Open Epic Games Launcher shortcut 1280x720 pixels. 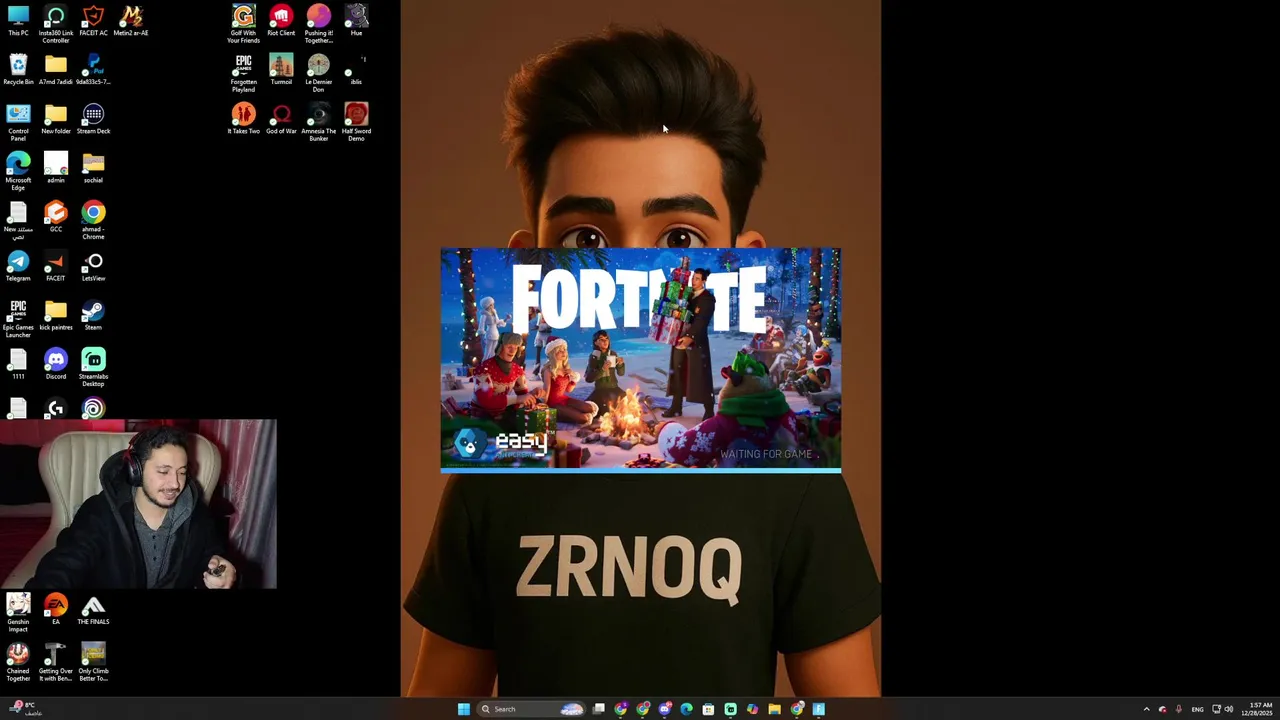pyautogui.click(x=18, y=319)
